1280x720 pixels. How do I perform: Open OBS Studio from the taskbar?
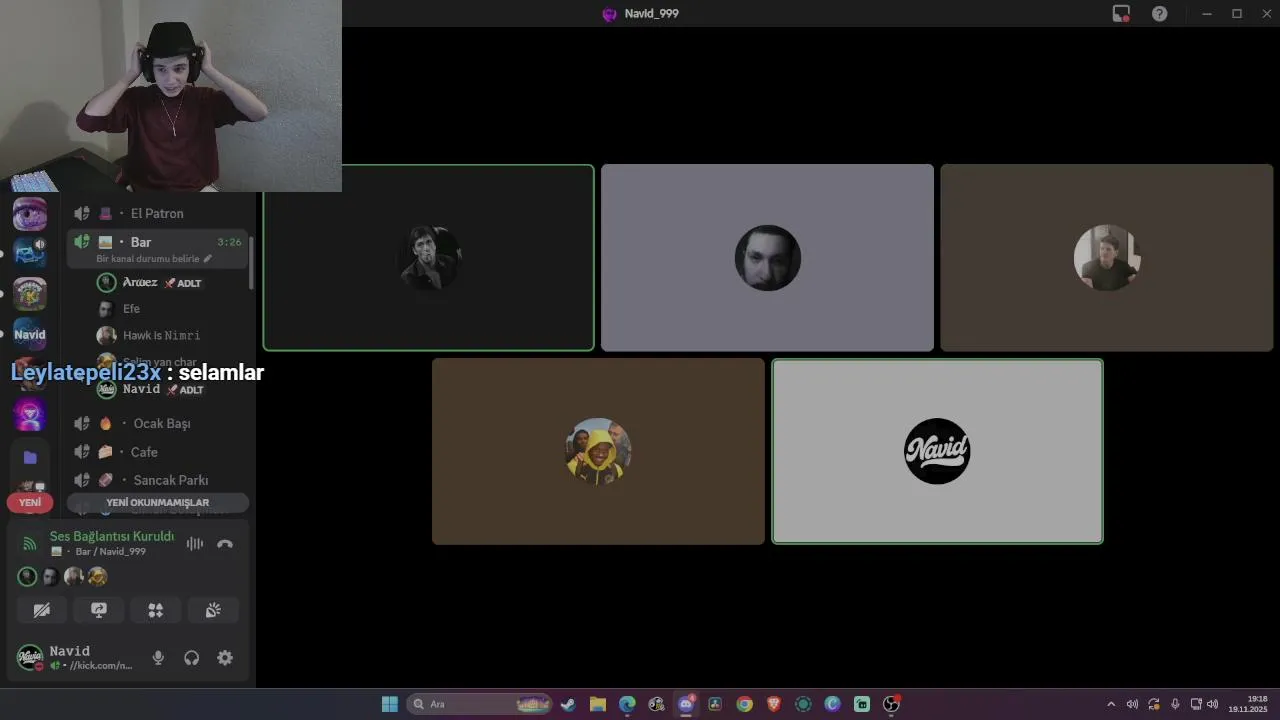pos(891,704)
